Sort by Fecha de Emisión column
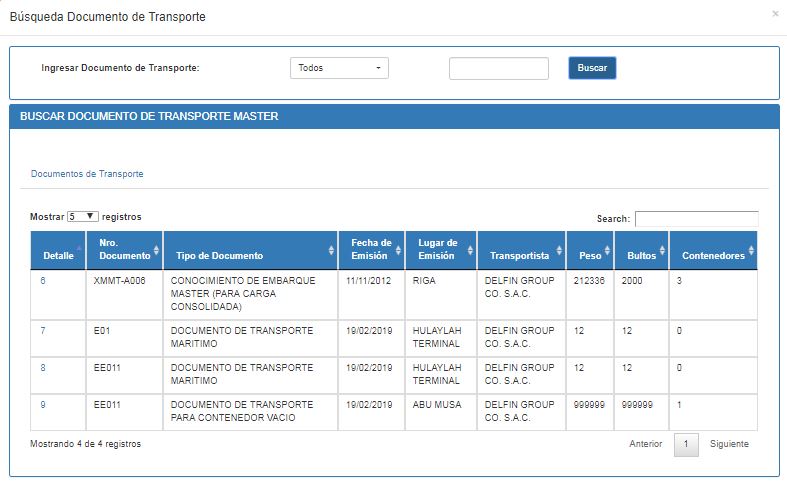Screen dimensions: 787x484 (x=371, y=250)
